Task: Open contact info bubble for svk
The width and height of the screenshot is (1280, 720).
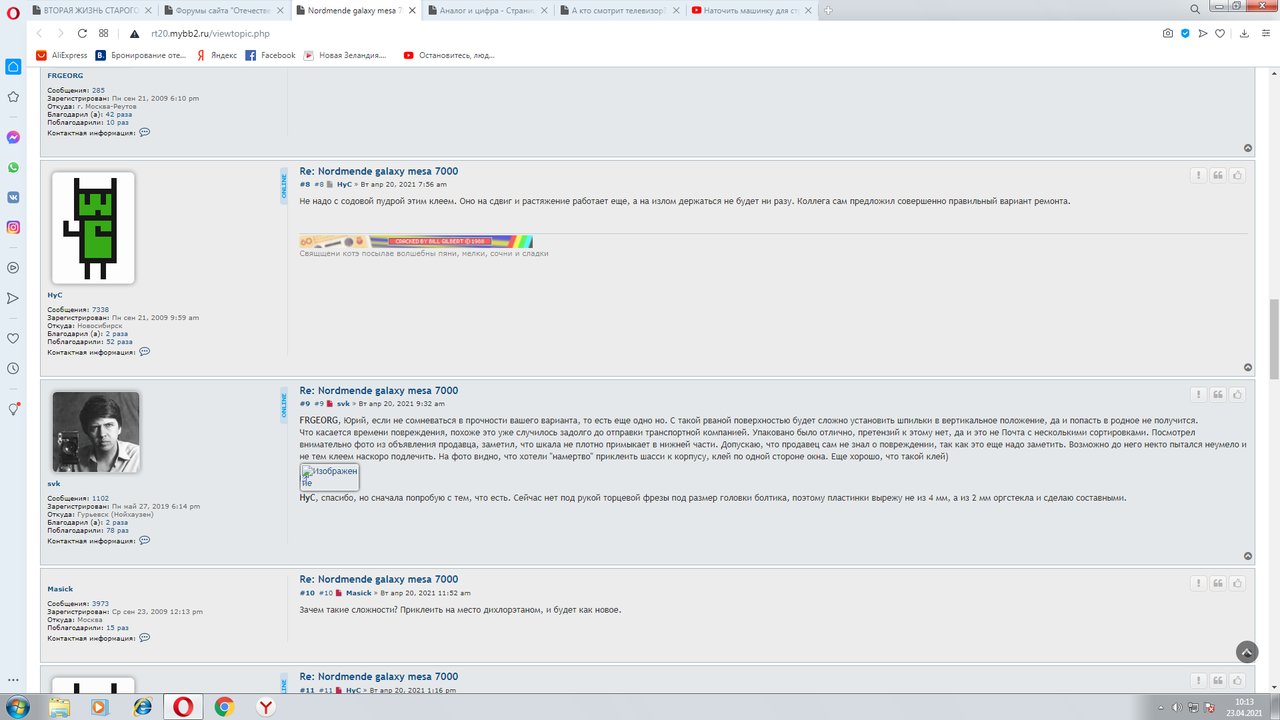Action: [x=145, y=540]
